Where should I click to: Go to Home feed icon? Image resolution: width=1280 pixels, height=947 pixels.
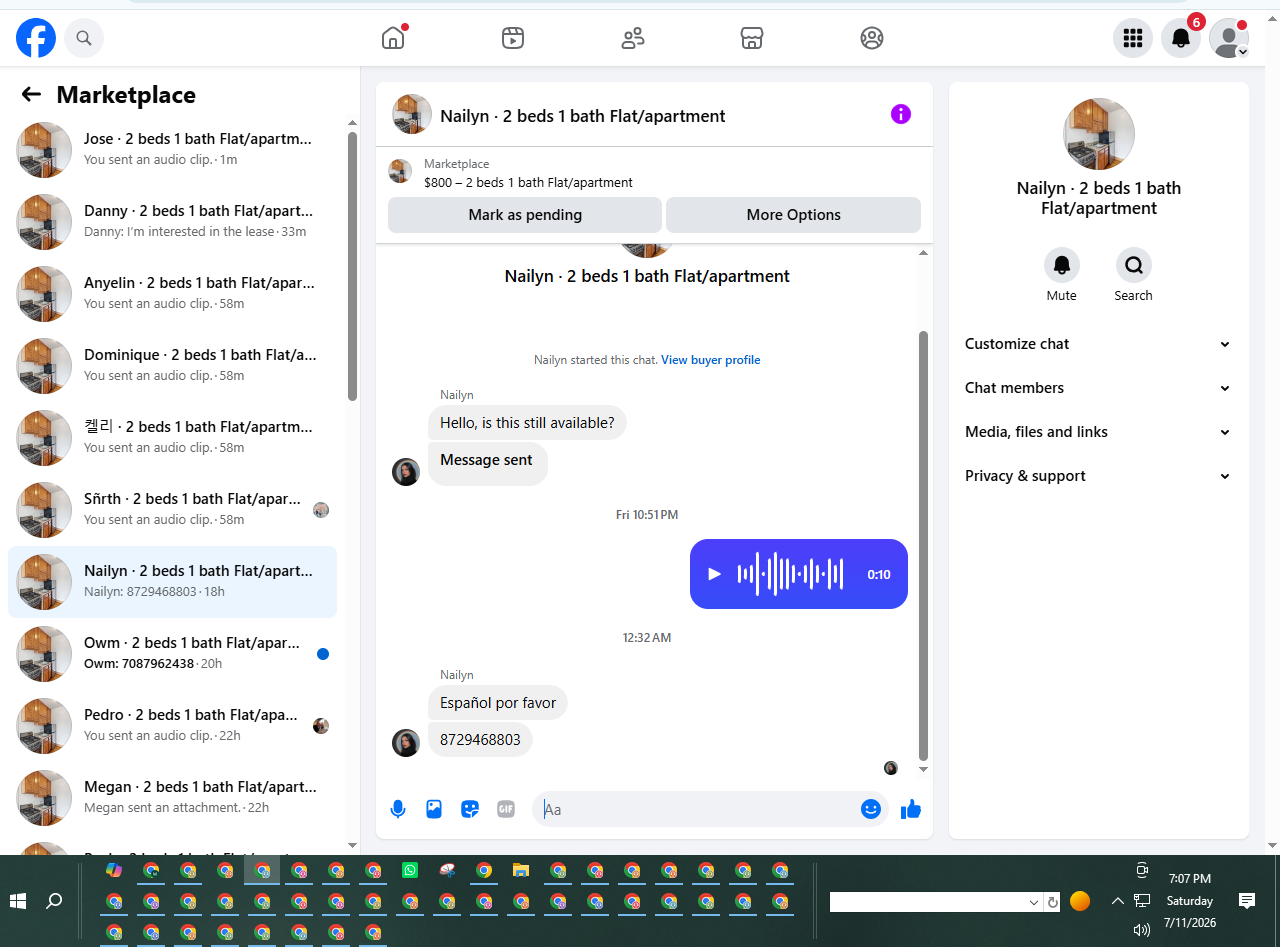coord(393,38)
